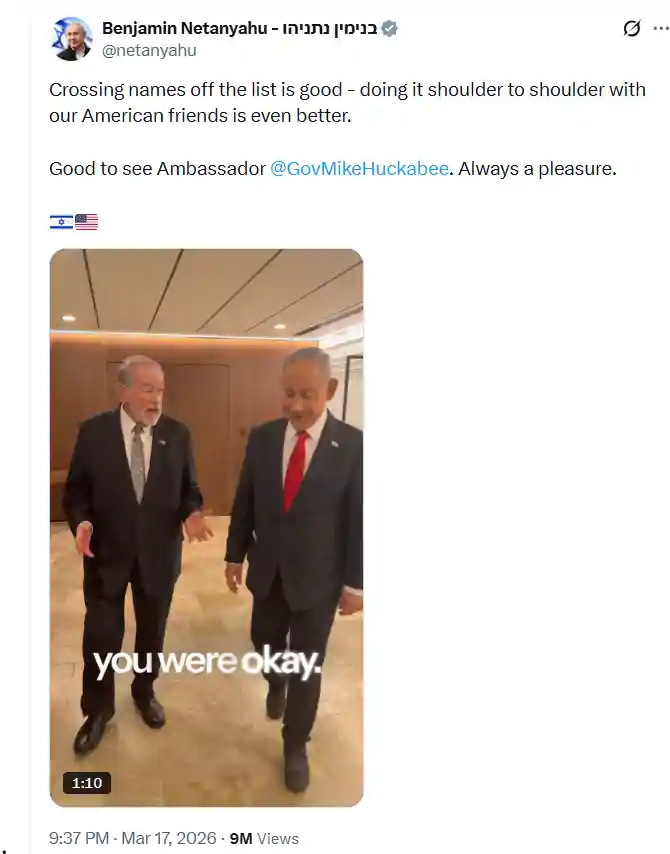The width and height of the screenshot is (670, 854).
Task: Click the blue verified badge
Action: tap(389, 28)
